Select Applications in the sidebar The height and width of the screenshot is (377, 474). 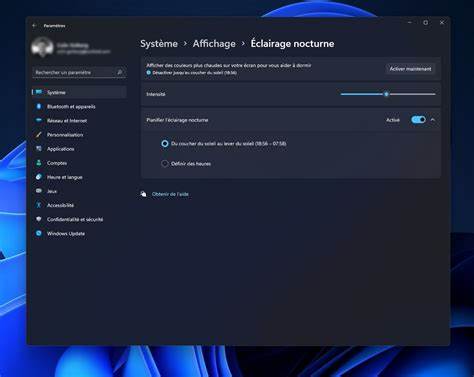coord(79,149)
